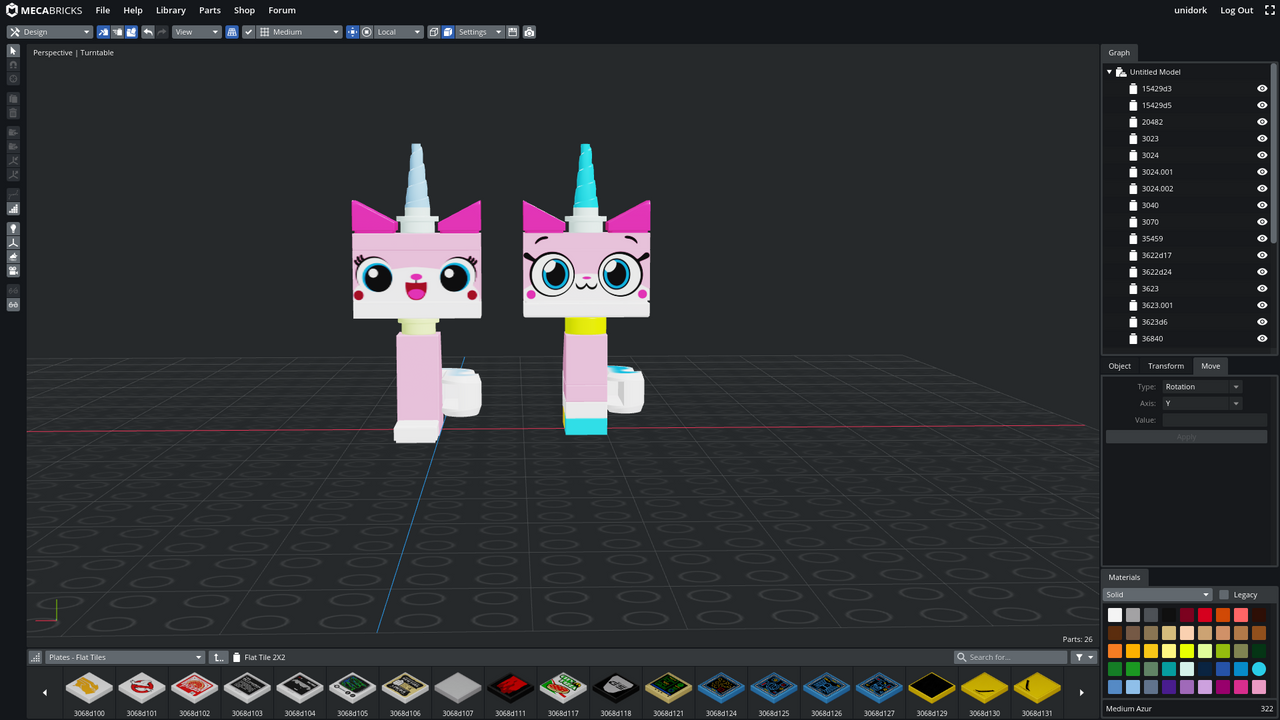Toggle the perspective grid icon next to View
This screenshot has width=1280, height=720.
coord(232,32)
